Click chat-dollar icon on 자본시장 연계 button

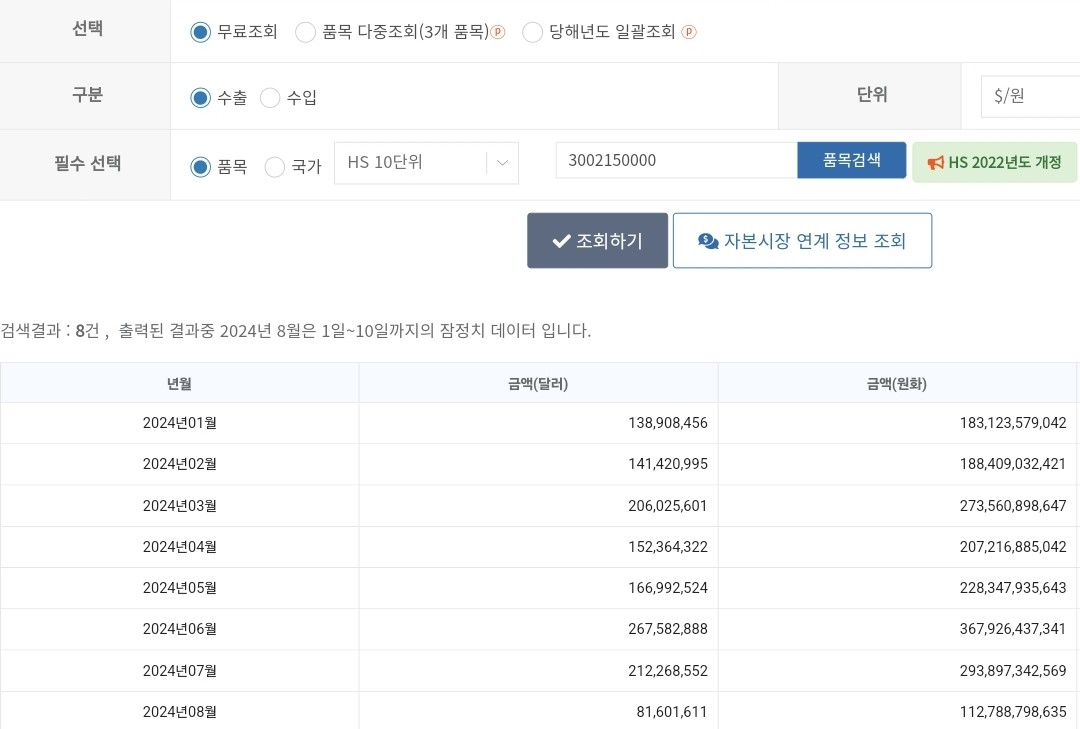click(x=708, y=241)
